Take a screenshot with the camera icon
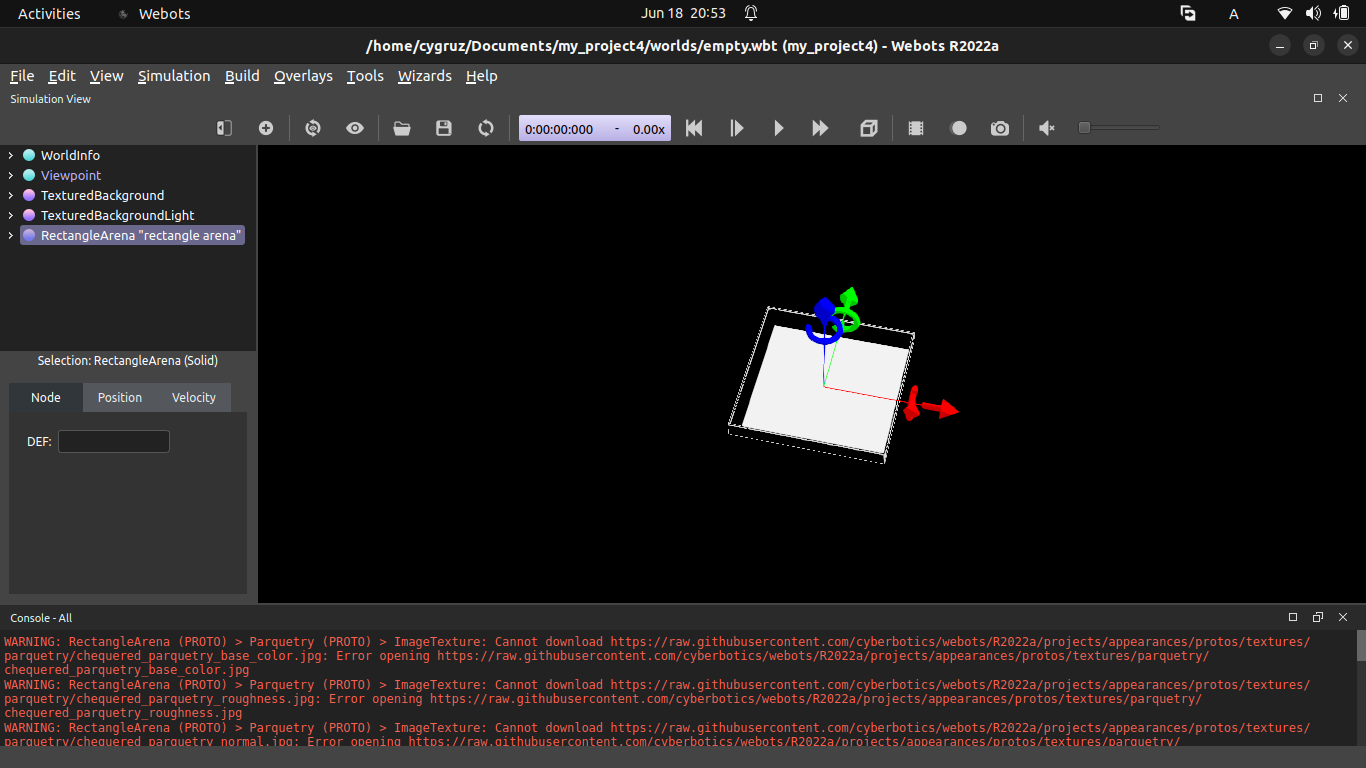The height and width of the screenshot is (768, 1366). pyautogui.click(x=999, y=128)
